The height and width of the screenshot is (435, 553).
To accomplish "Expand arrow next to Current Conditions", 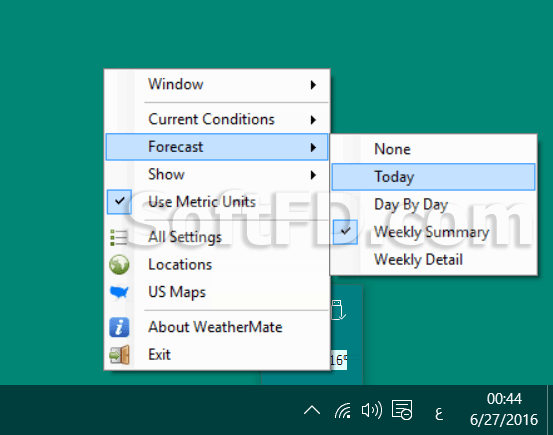I will click(x=313, y=120).
